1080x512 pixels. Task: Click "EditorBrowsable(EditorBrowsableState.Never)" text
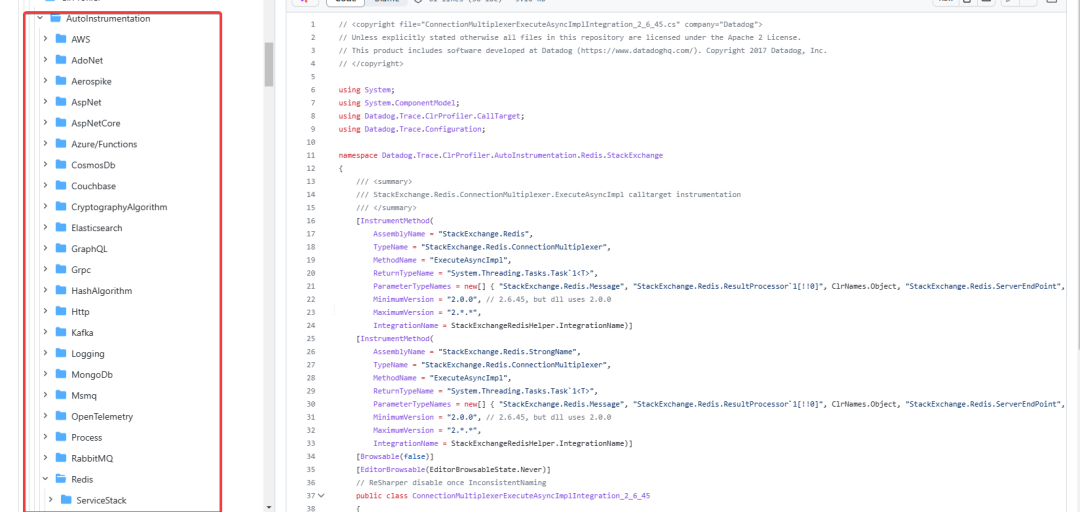pos(453,469)
